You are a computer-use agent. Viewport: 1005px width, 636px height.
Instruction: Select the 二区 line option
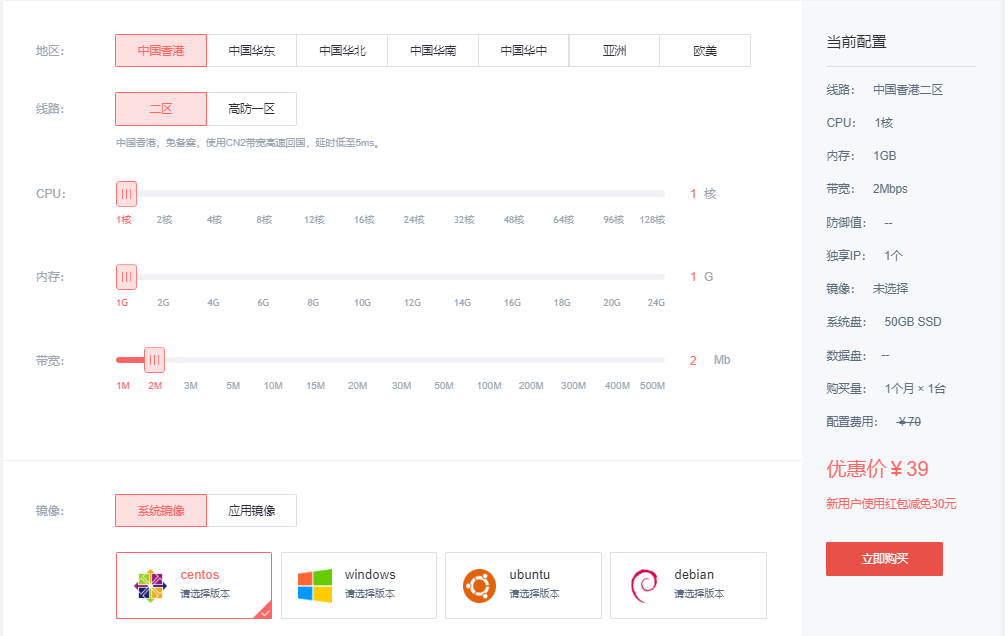(161, 109)
